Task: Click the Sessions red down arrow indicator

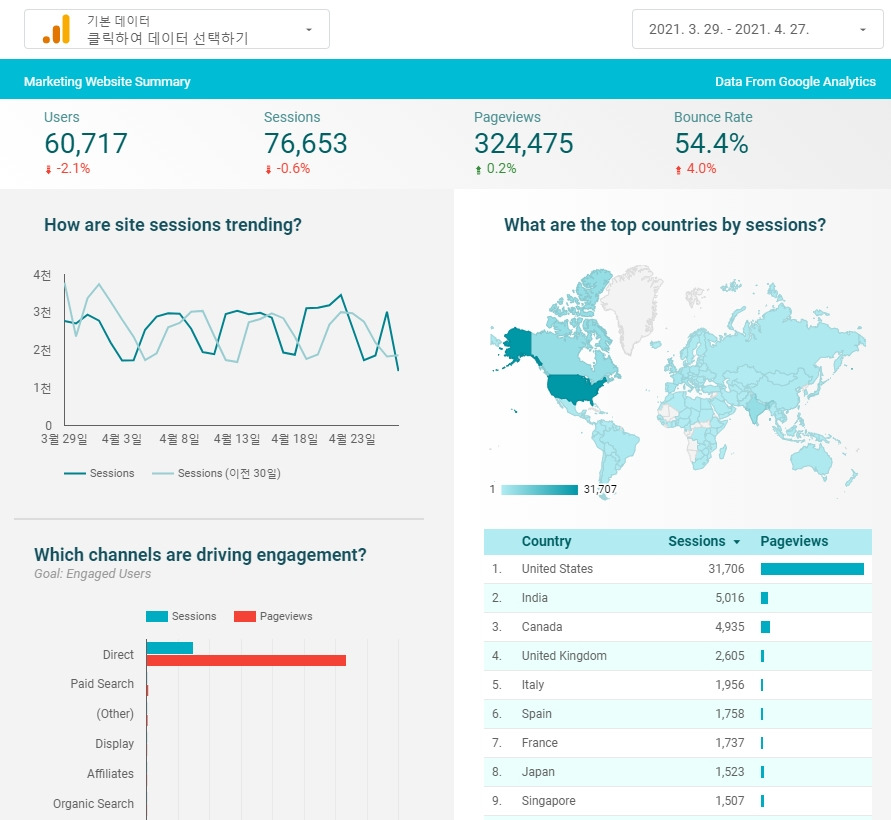Action: 268,169
